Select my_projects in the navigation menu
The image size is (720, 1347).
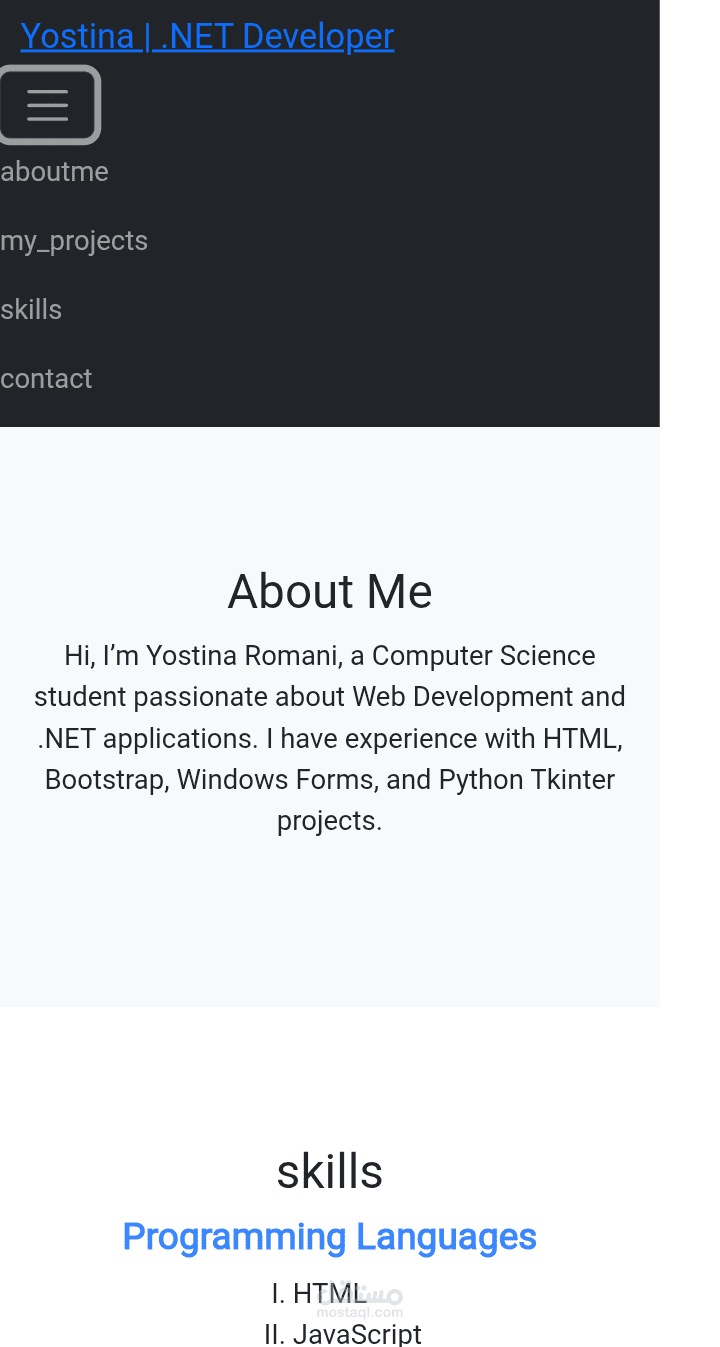(74, 240)
